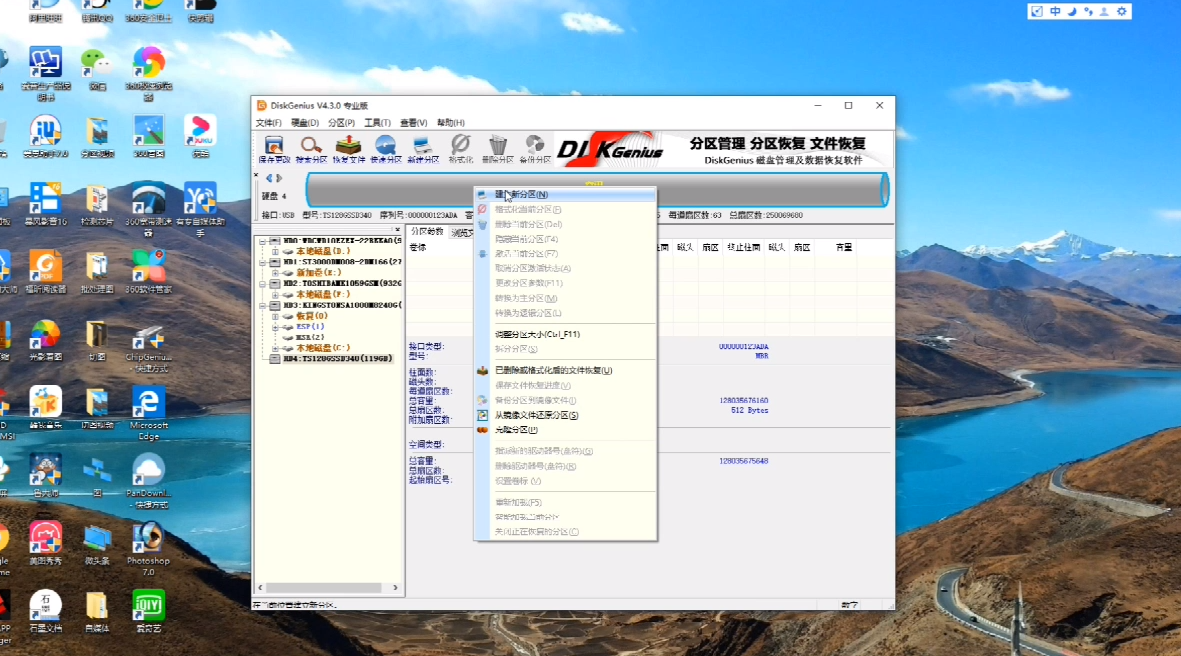The image size is (1181, 656).
Task: Click the 备份分区 (backup partition) toolbar icon
Action: pos(535,149)
